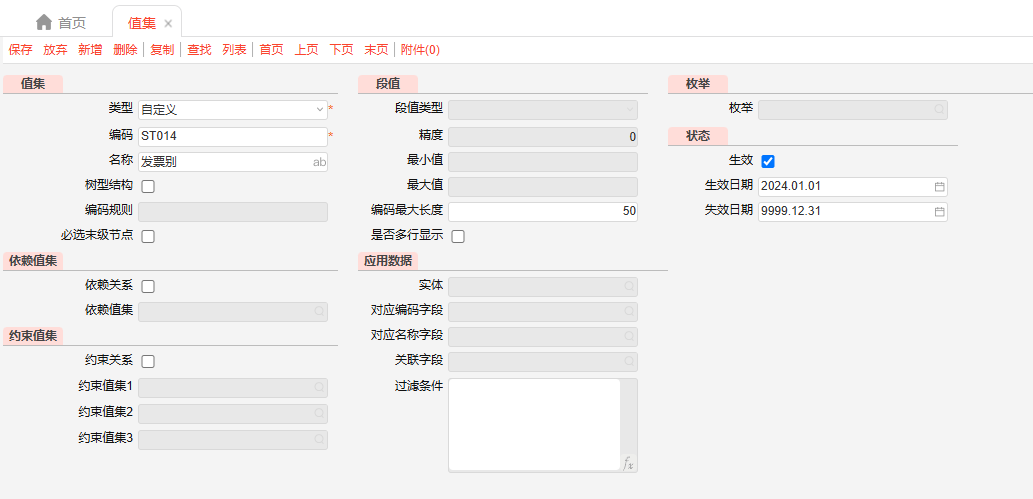Switch to the 首页 tab
This screenshot has width=1033, height=499.
coord(61,23)
